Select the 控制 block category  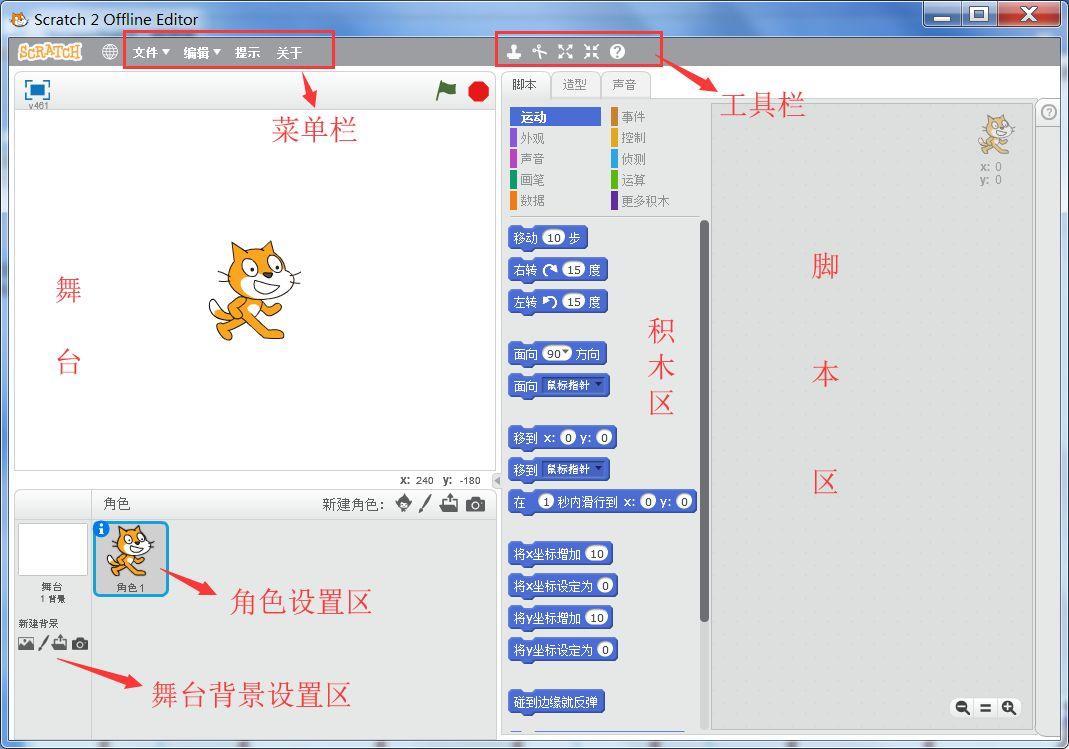click(x=632, y=138)
